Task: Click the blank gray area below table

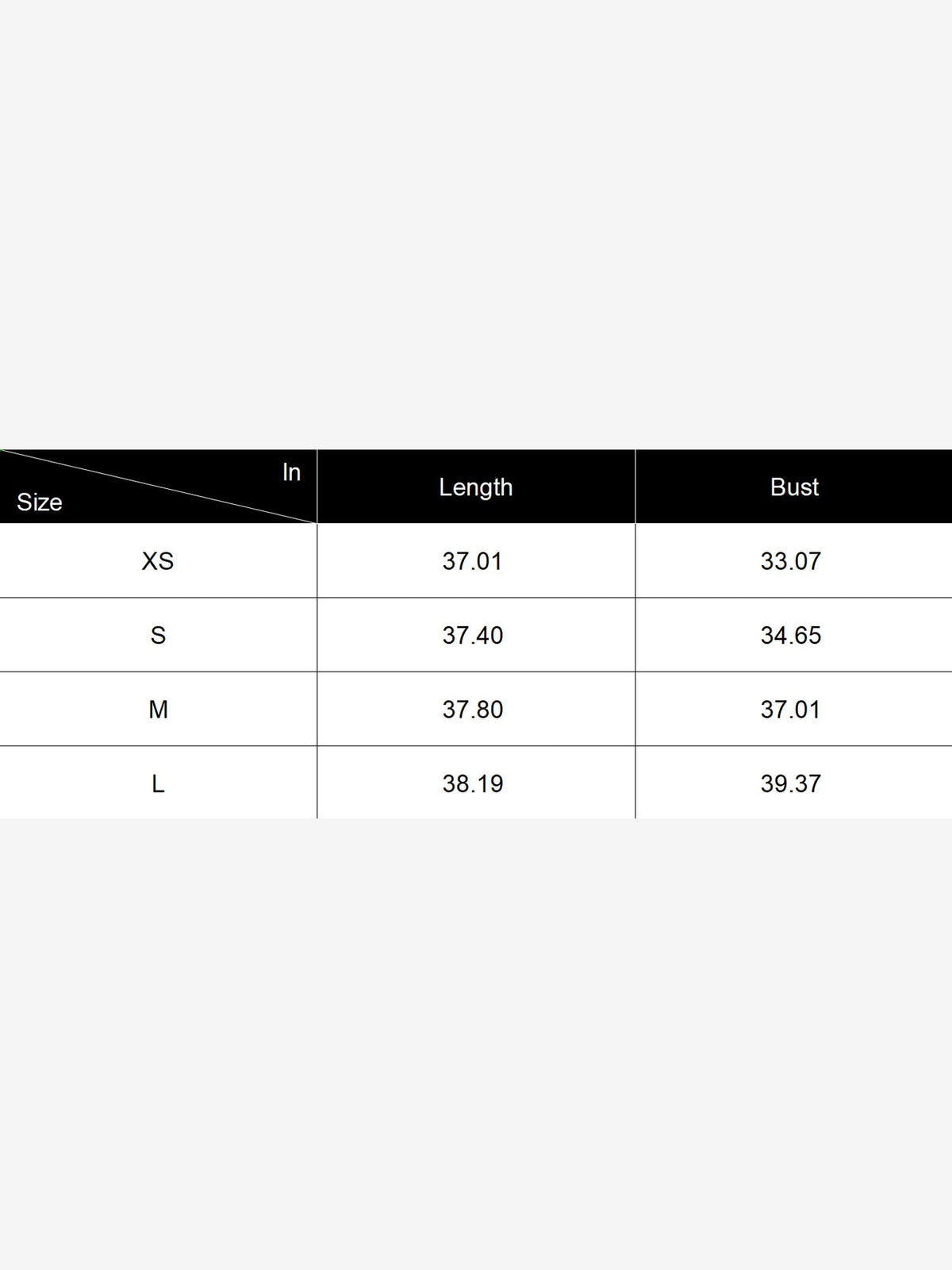Action: pos(476,1044)
